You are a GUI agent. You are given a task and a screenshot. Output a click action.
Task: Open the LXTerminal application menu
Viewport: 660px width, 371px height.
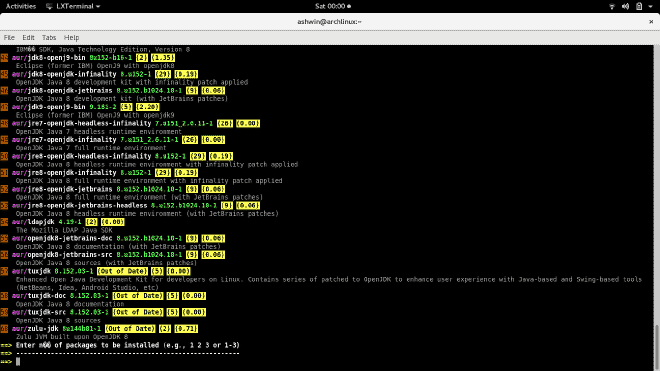click(73, 6)
